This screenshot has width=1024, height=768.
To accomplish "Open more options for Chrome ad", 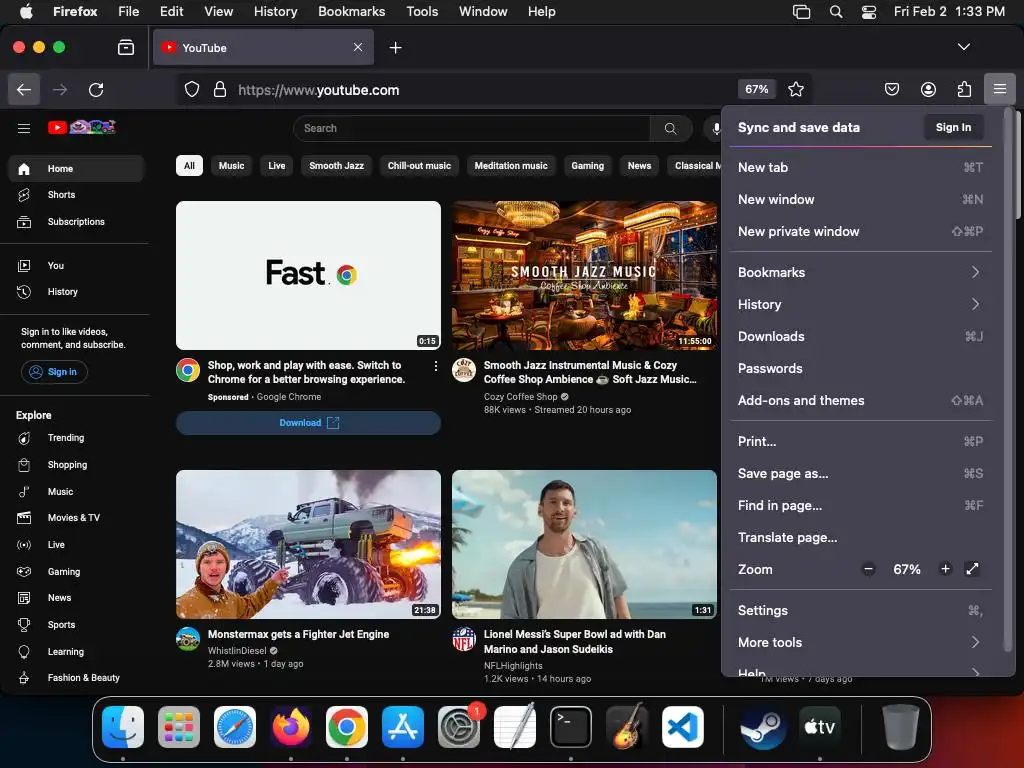I will (436, 366).
